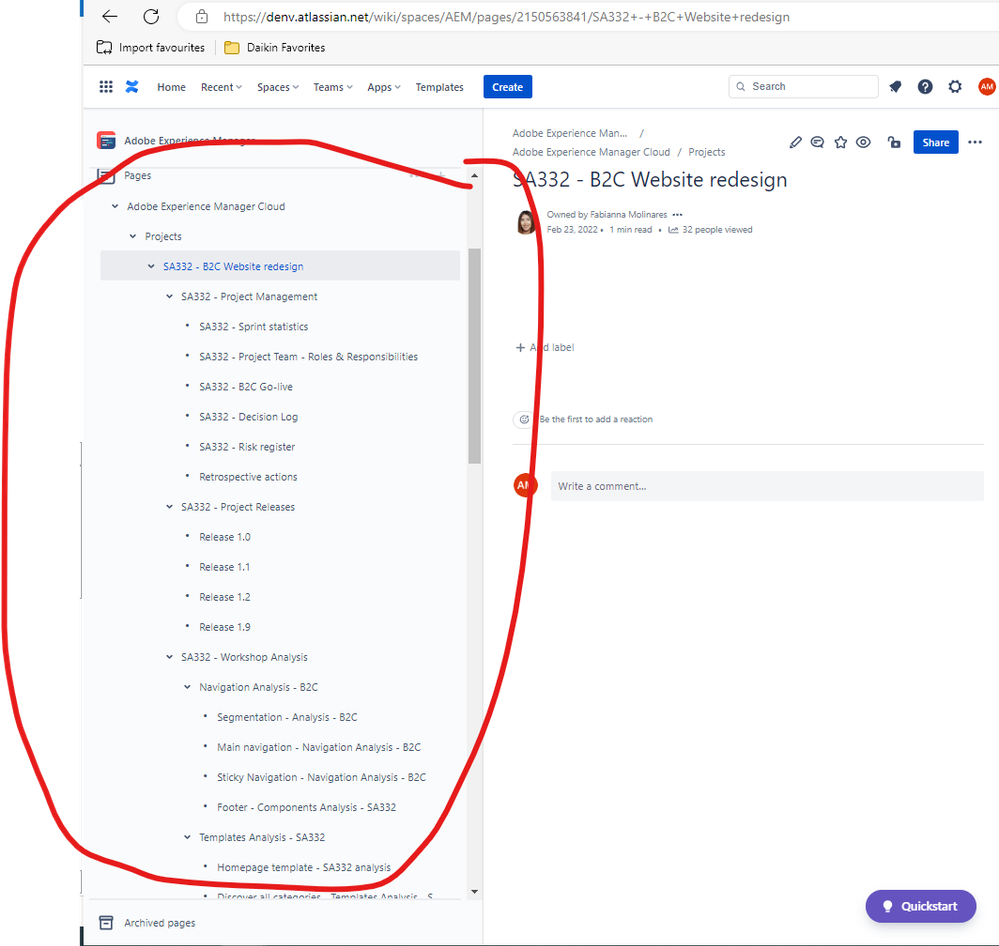Open Segmentation - Analysis - B2C page
The image size is (999, 946).
tap(287, 717)
